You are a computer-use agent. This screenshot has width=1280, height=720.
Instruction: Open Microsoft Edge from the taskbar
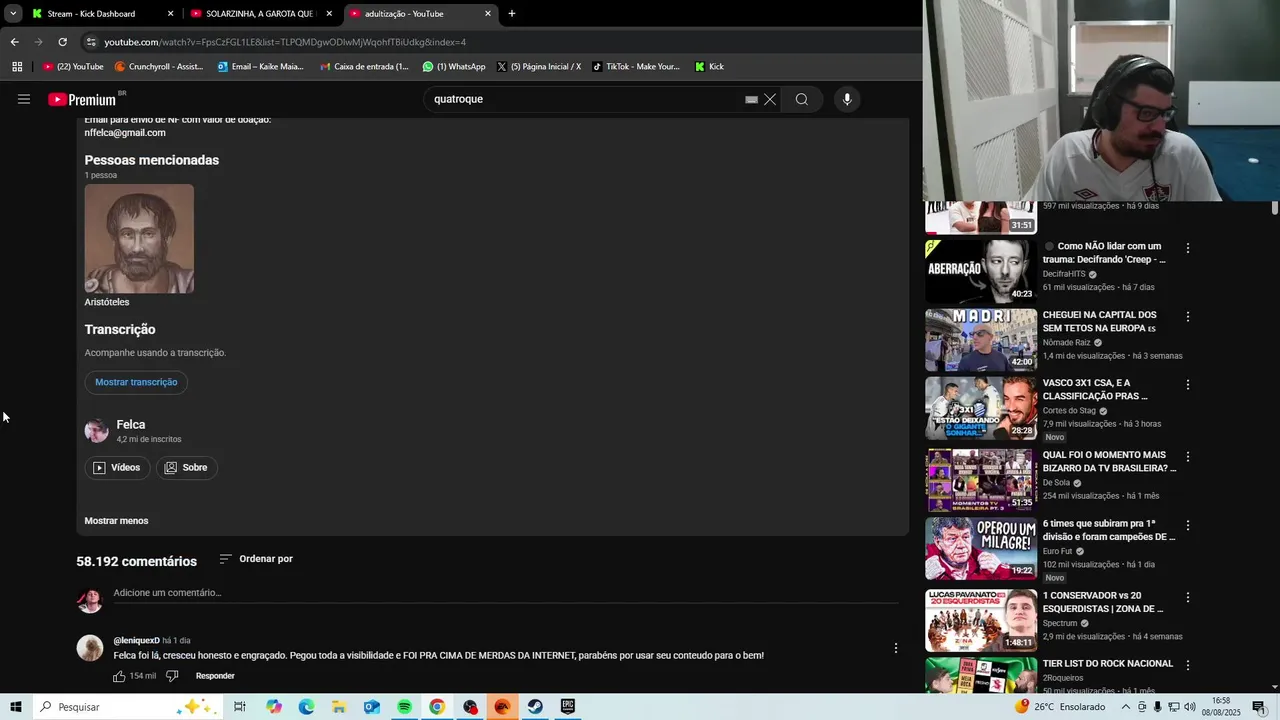coord(306,707)
